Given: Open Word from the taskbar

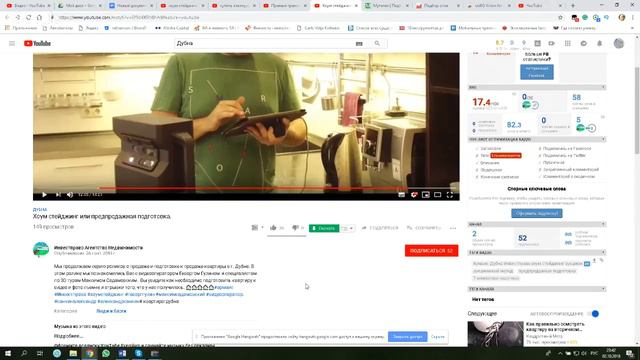Looking at the screenshot, I should click(122, 353).
